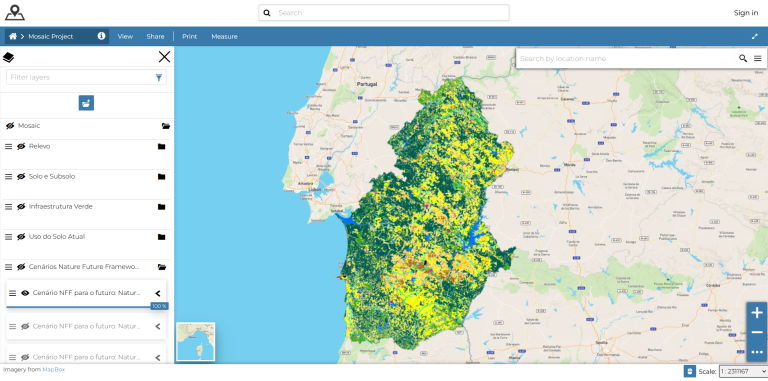Open Mosaic Project info icon
Viewport: 768px width, 381px height.
click(x=101, y=36)
